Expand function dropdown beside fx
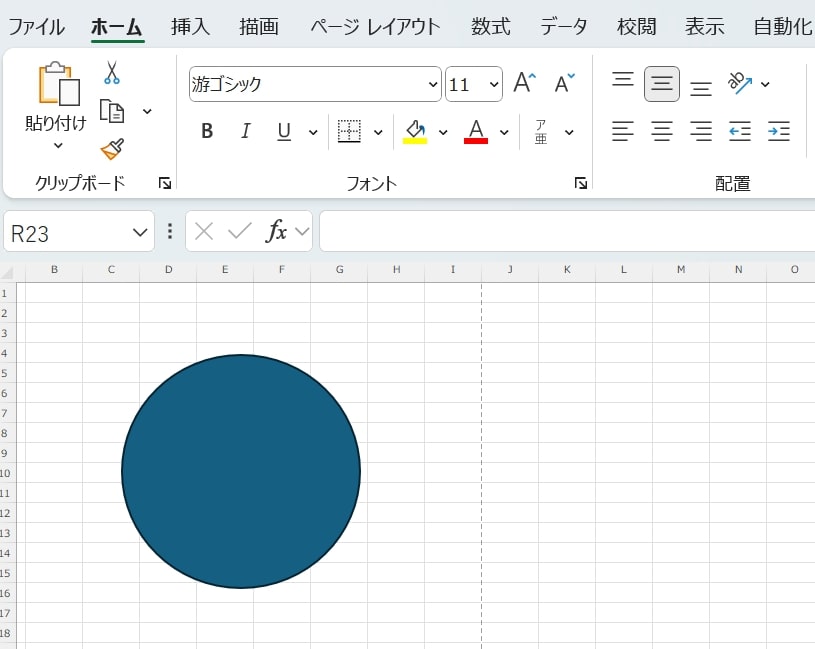The image size is (815, 649). (x=301, y=231)
